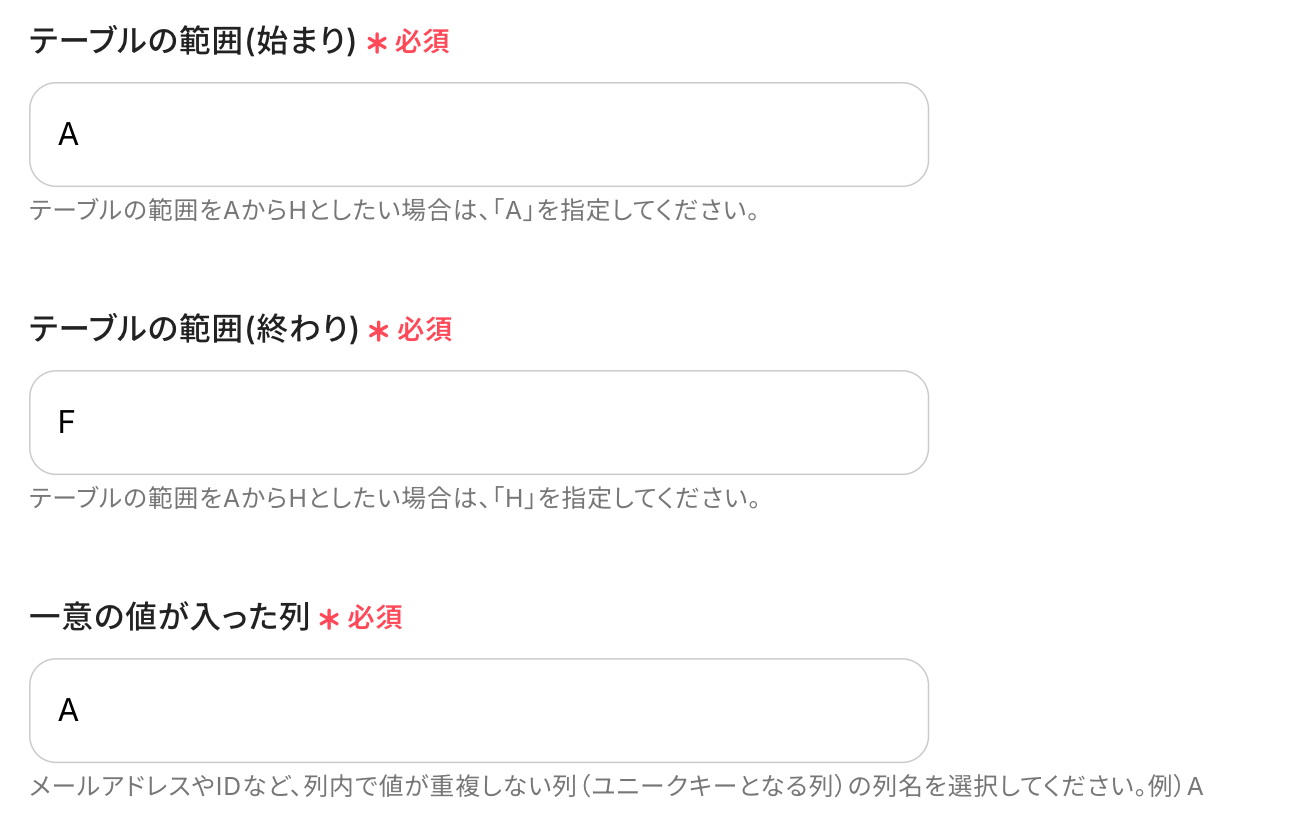Place cursor after A in unique column field

pos(81,711)
